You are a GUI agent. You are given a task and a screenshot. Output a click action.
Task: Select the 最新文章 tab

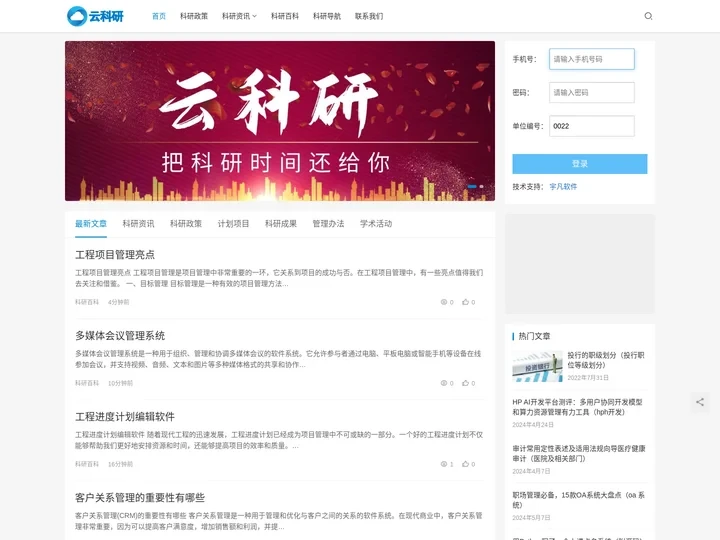[x=91, y=224]
